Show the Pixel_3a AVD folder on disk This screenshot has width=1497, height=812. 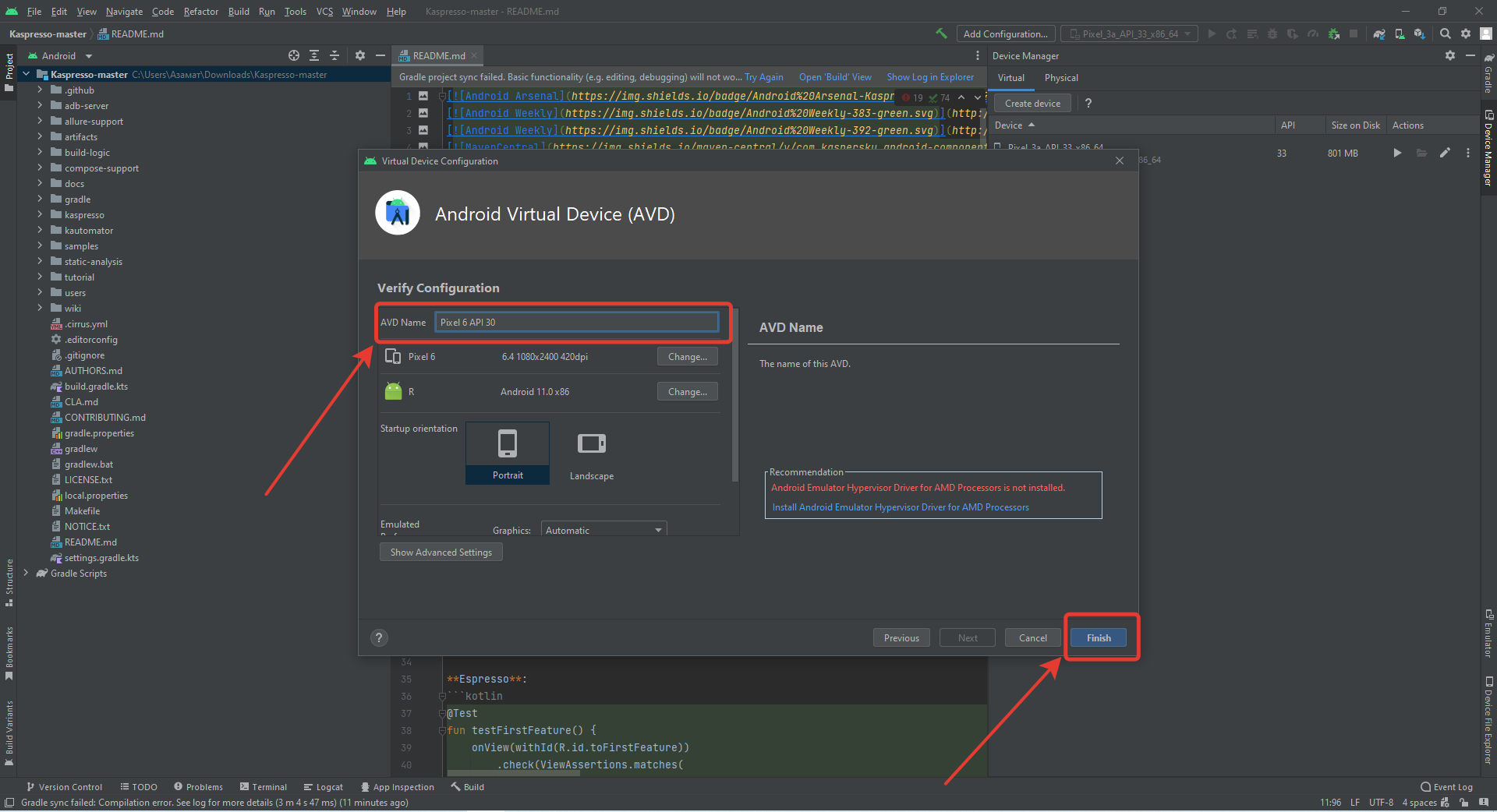pyautogui.click(x=1421, y=153)
